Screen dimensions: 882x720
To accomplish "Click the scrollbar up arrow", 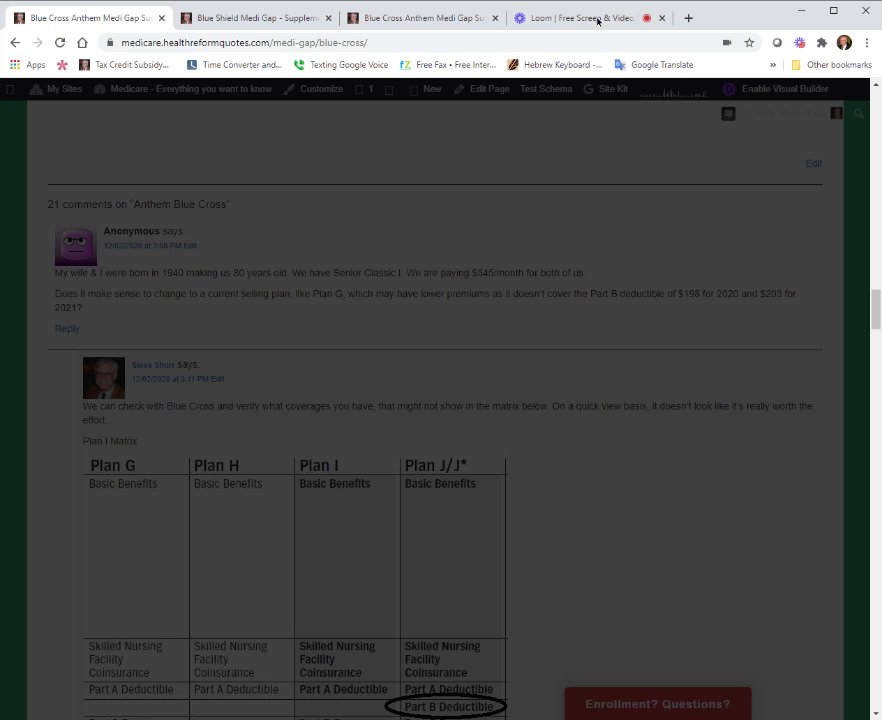I will [876, 84].
